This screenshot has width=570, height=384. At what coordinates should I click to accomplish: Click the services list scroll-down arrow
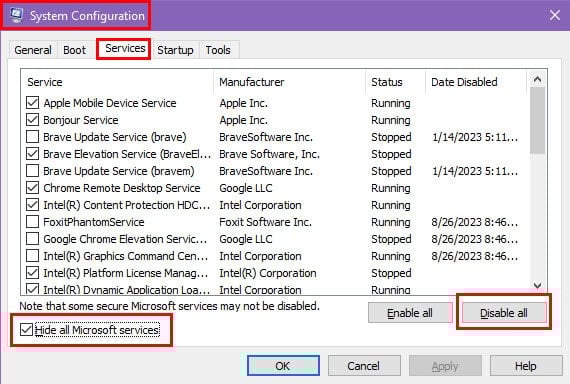point(538,286)
